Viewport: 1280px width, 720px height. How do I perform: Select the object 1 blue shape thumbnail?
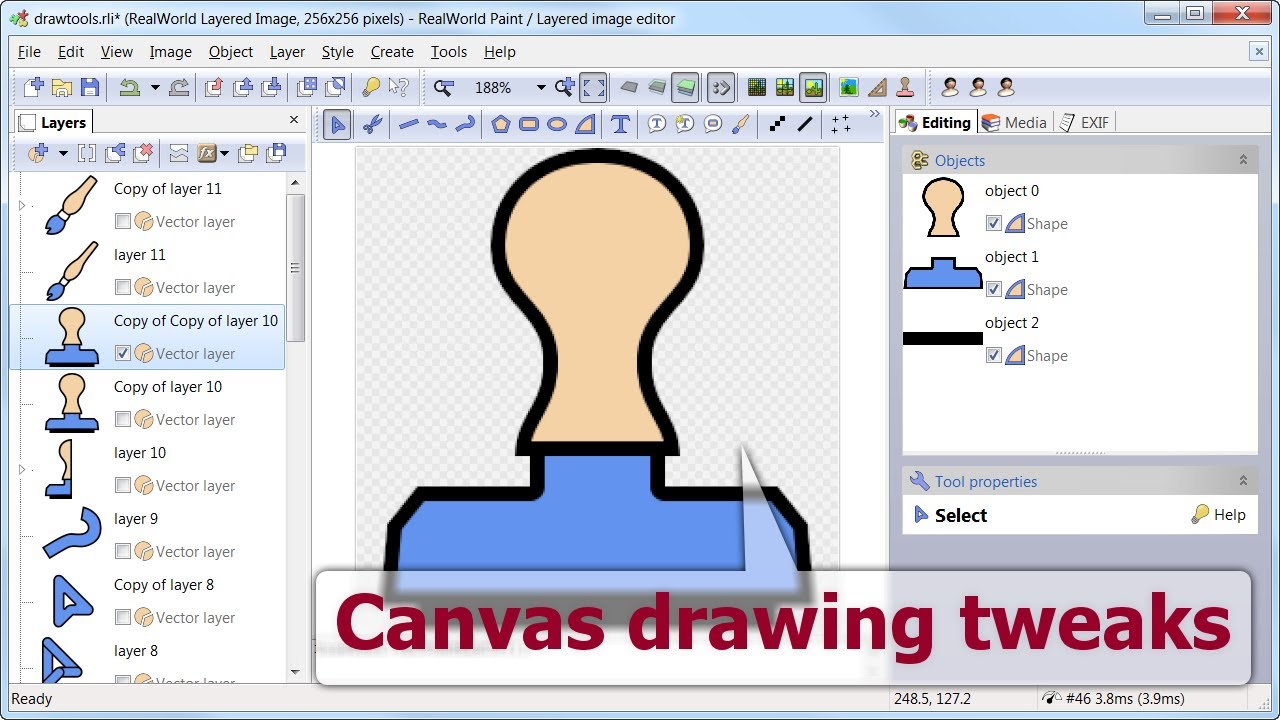(943, 273)
